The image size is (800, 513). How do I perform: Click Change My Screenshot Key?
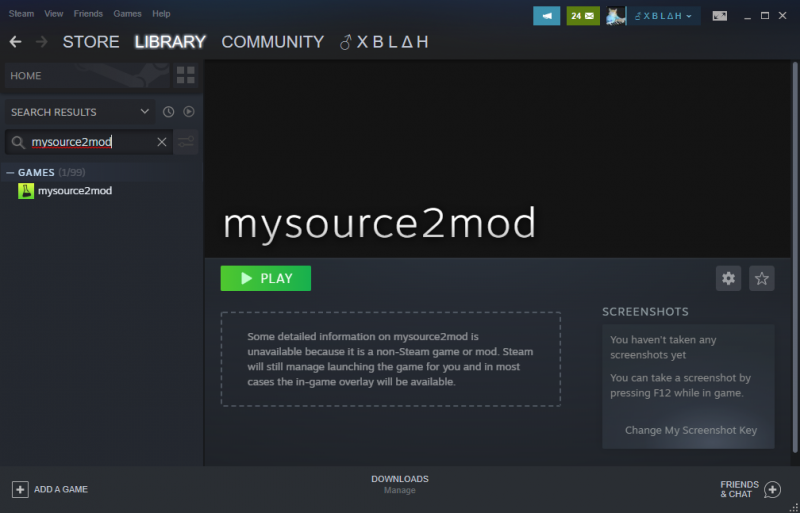691,430
